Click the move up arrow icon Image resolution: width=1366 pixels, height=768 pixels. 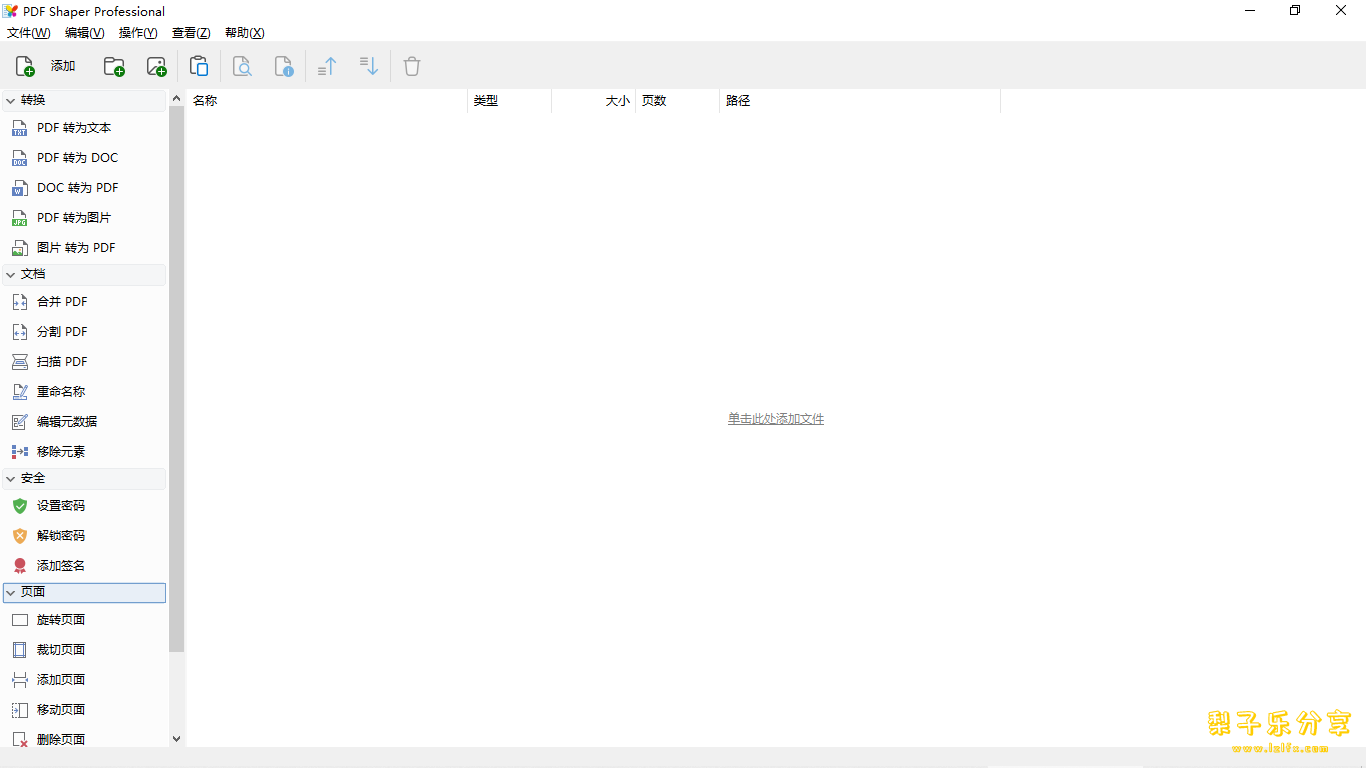click(327, 66)
